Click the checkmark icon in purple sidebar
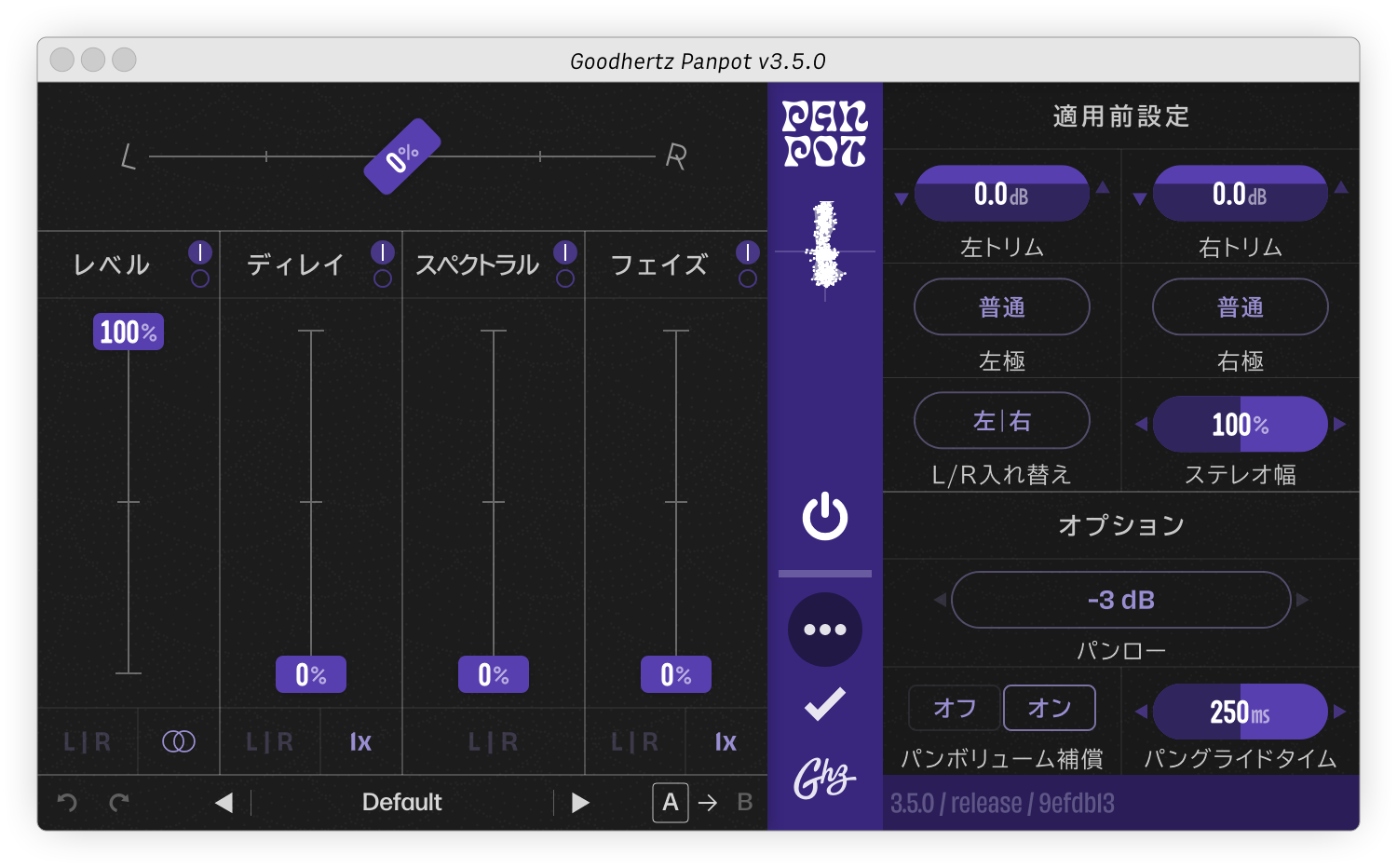This screenshot has width=1397, height=868. 825,704
